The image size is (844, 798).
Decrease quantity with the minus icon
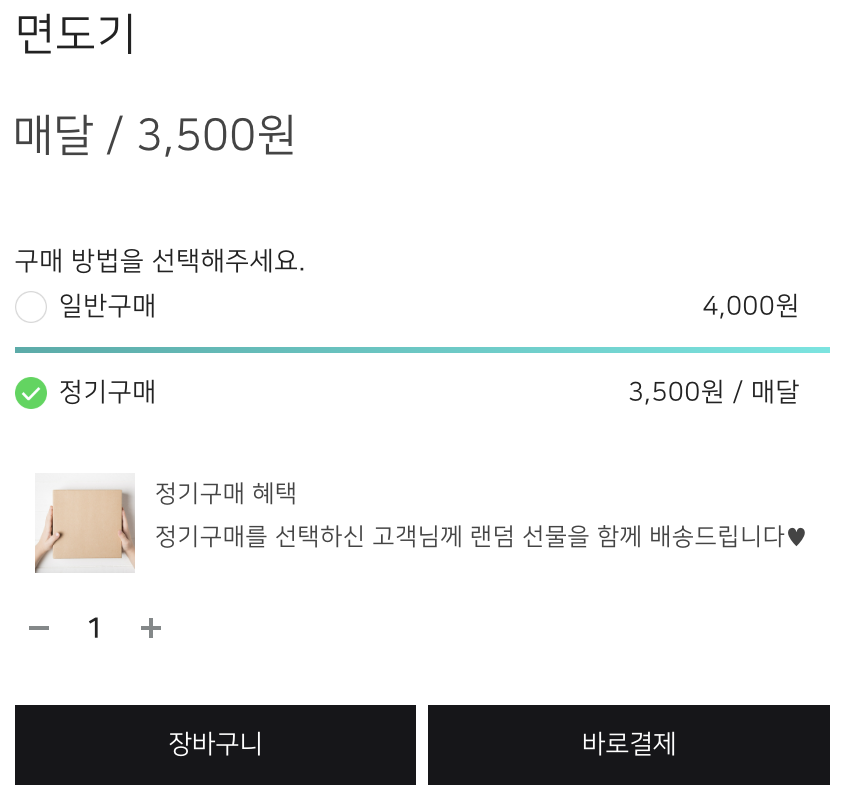point(39,628)
